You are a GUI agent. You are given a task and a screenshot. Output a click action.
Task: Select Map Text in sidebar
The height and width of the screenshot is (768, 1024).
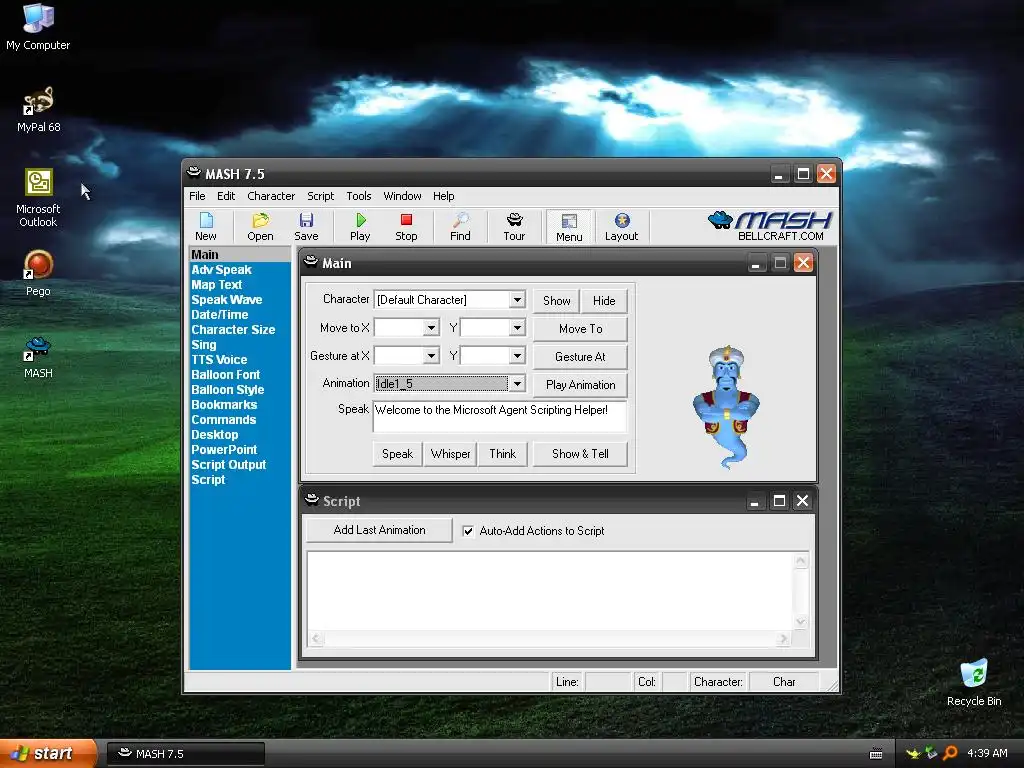click(x=217, y=285)
